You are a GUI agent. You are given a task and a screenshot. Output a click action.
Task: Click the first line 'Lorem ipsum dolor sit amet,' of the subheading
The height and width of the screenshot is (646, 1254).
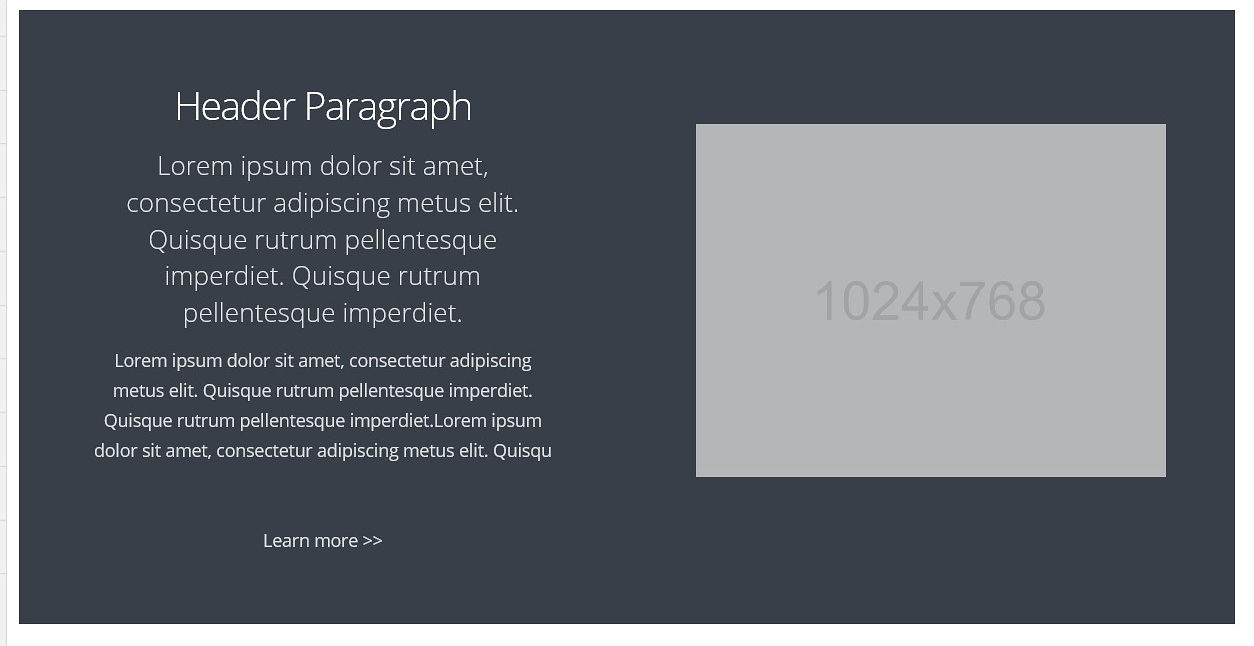pos(323,166)
